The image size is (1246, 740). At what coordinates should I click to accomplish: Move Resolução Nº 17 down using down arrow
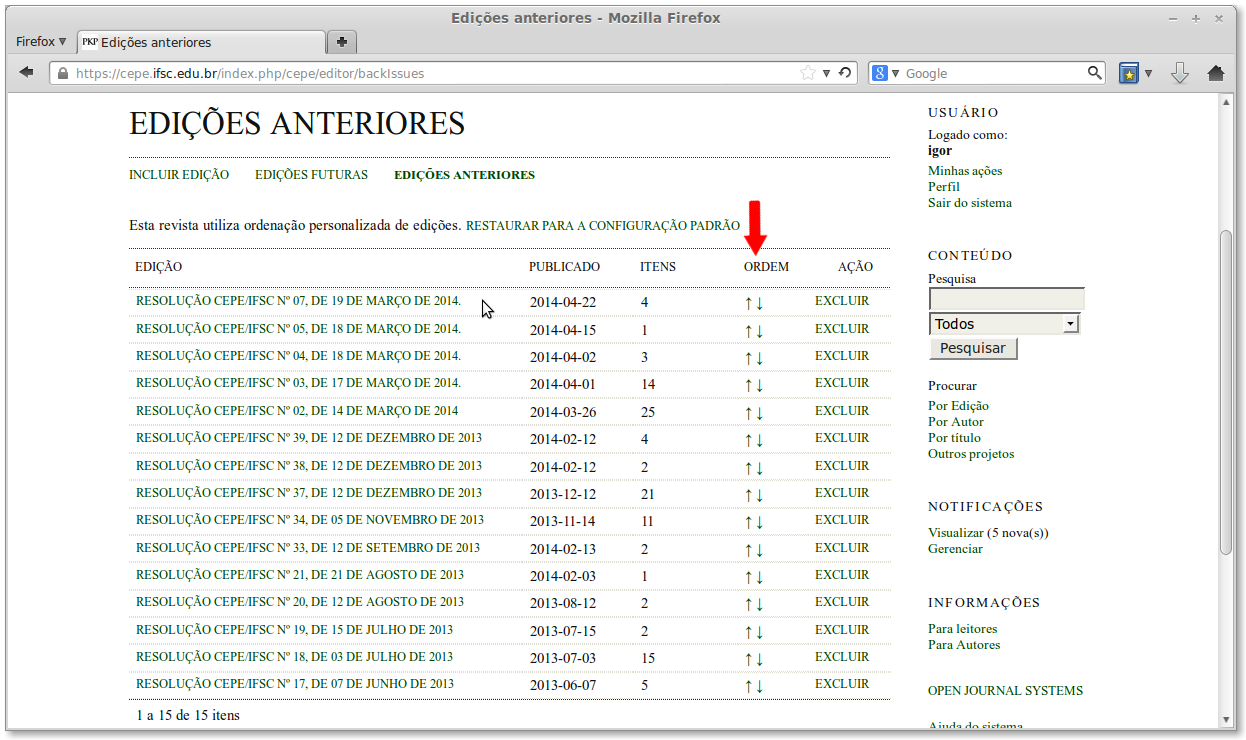point(759,685)
